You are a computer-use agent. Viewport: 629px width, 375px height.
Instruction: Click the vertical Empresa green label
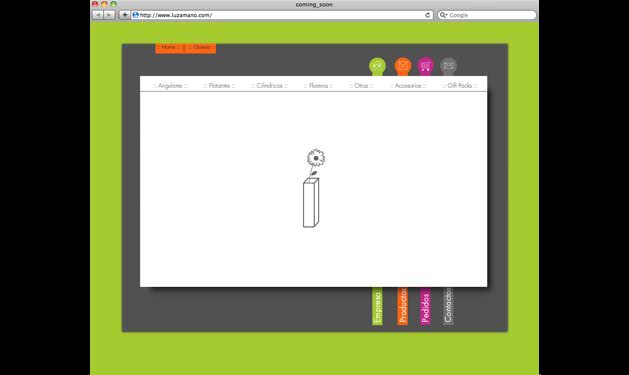(377, 306)
